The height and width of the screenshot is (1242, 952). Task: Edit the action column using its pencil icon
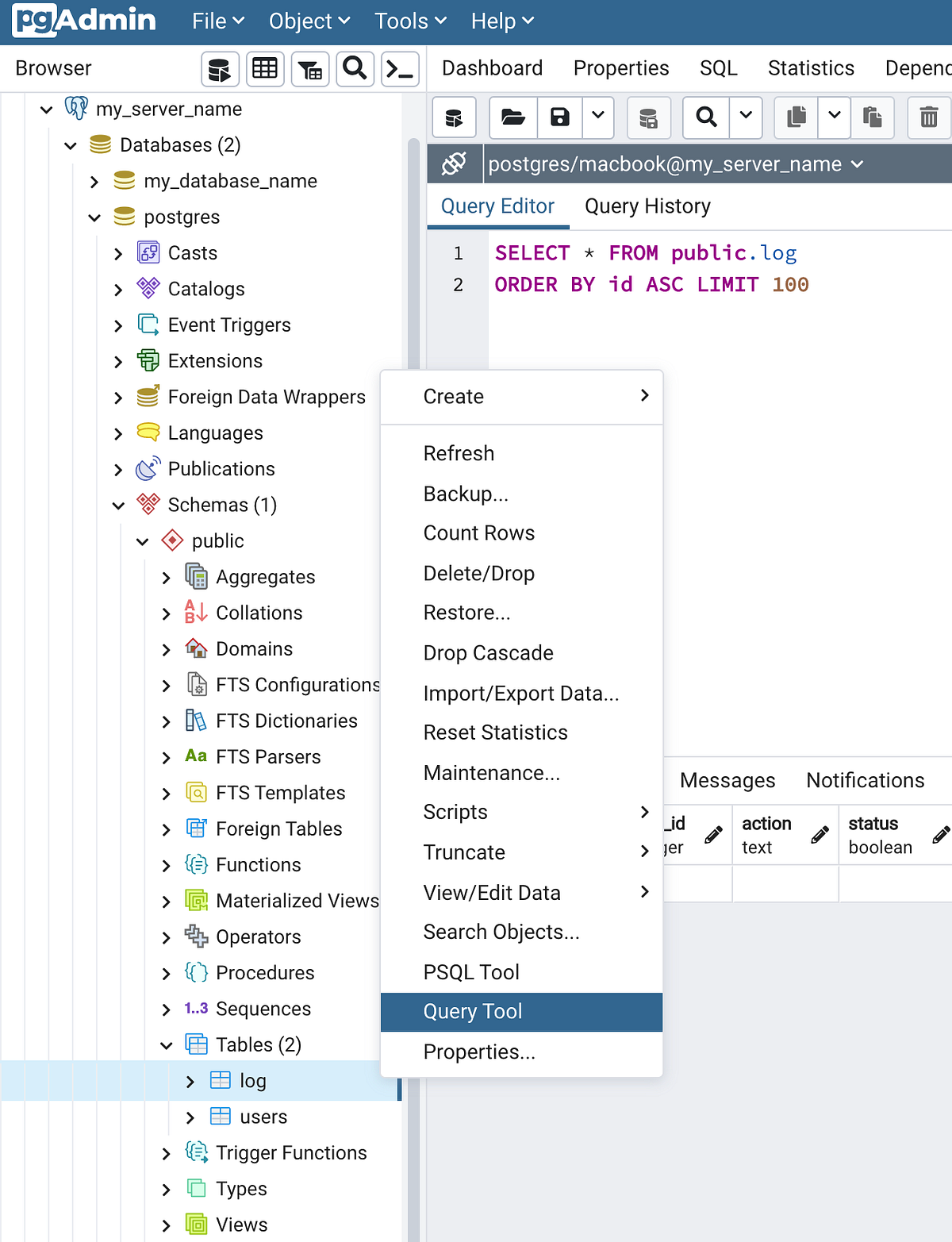(x=819, y=834)
